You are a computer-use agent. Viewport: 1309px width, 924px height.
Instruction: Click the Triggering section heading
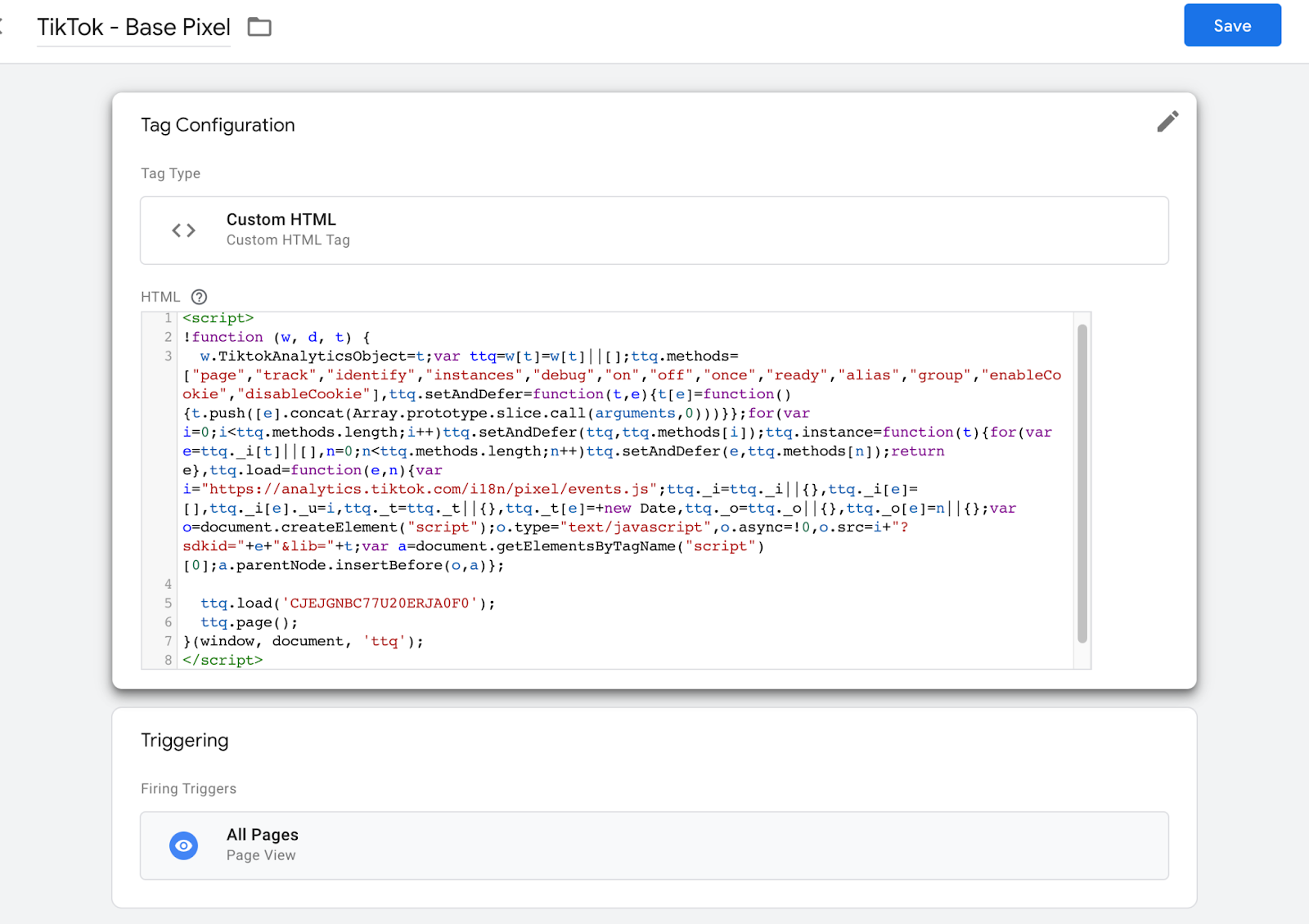click(185, 741)
